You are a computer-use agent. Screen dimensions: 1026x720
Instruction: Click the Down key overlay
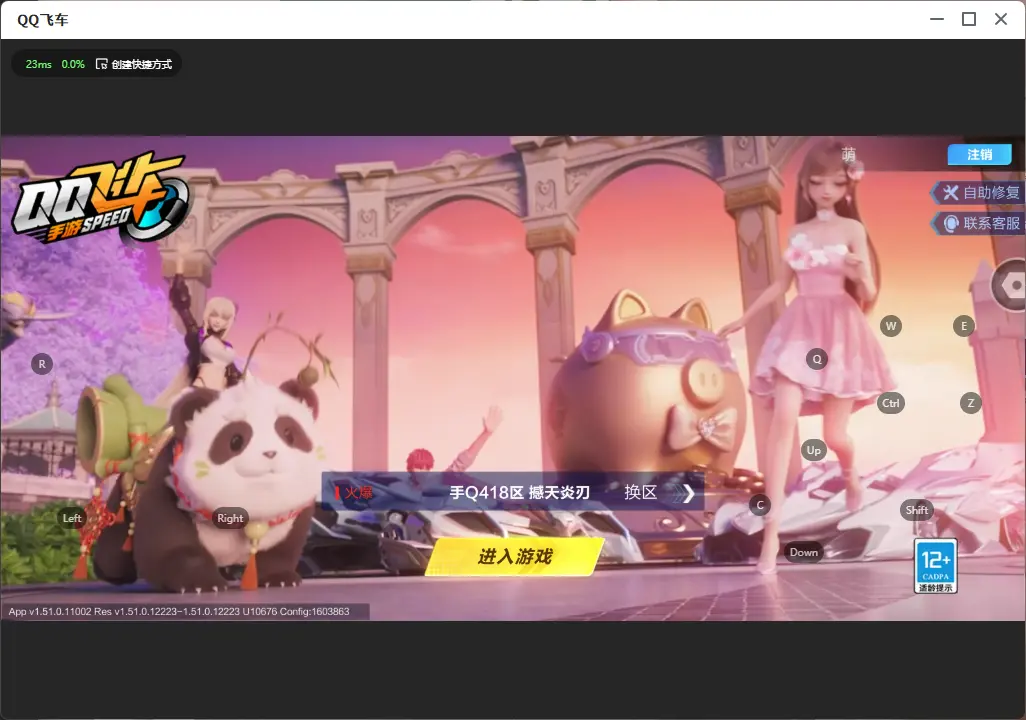(x=804, y=552)
